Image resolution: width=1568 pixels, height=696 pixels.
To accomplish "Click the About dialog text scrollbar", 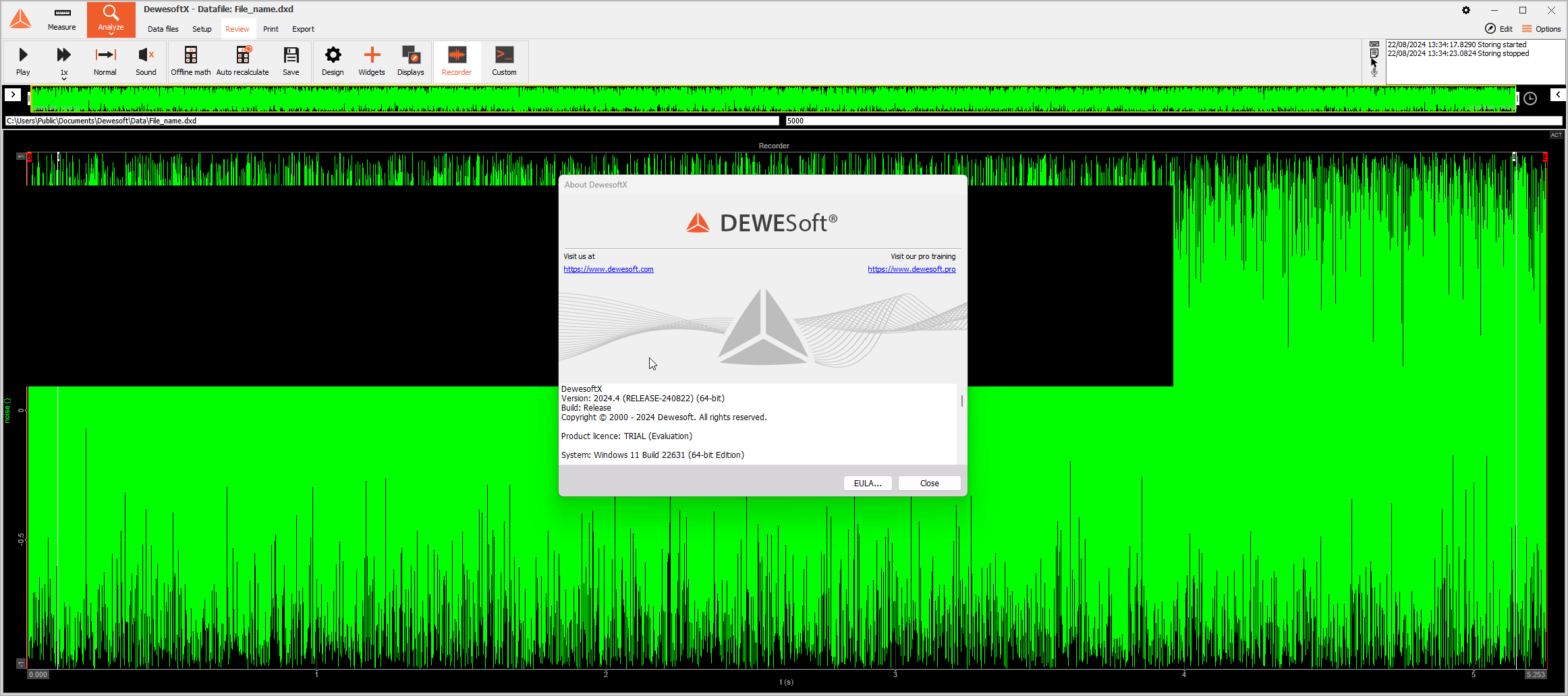I will coord(961,401).
